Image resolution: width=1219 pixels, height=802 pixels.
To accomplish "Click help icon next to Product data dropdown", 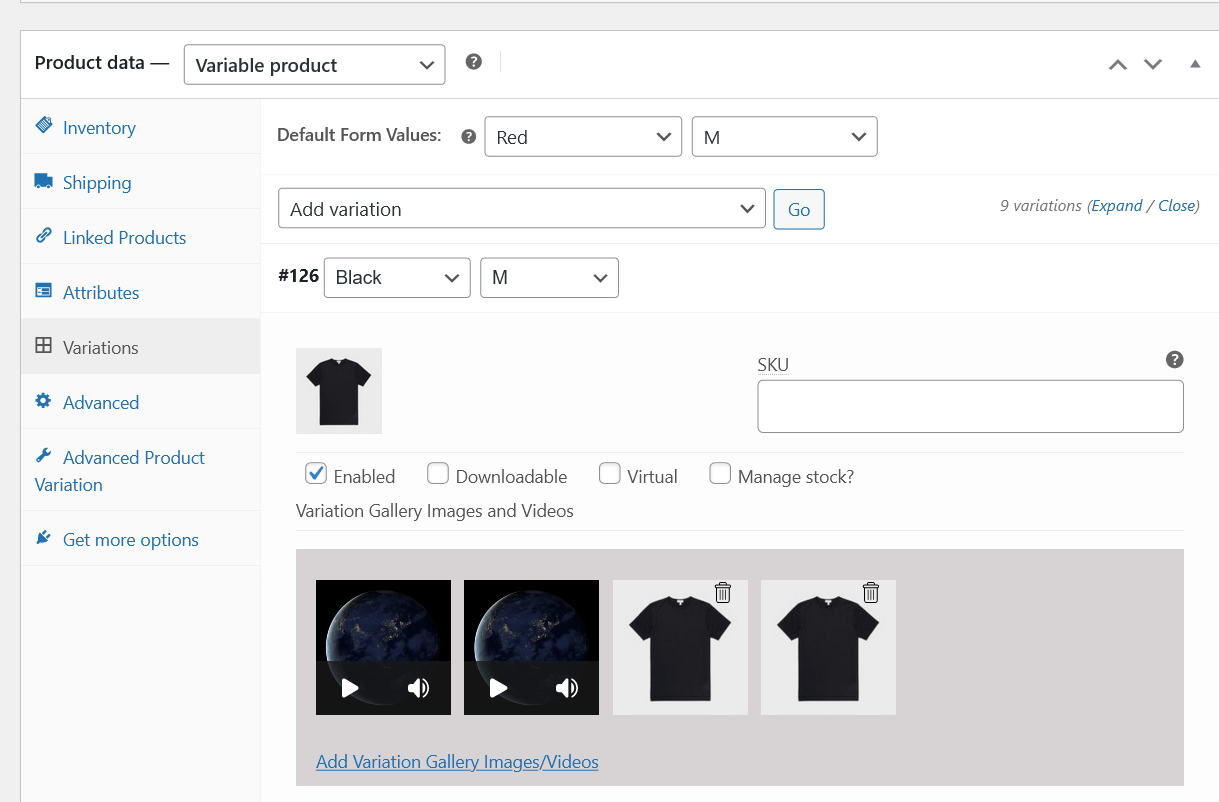I will (474, 62).
